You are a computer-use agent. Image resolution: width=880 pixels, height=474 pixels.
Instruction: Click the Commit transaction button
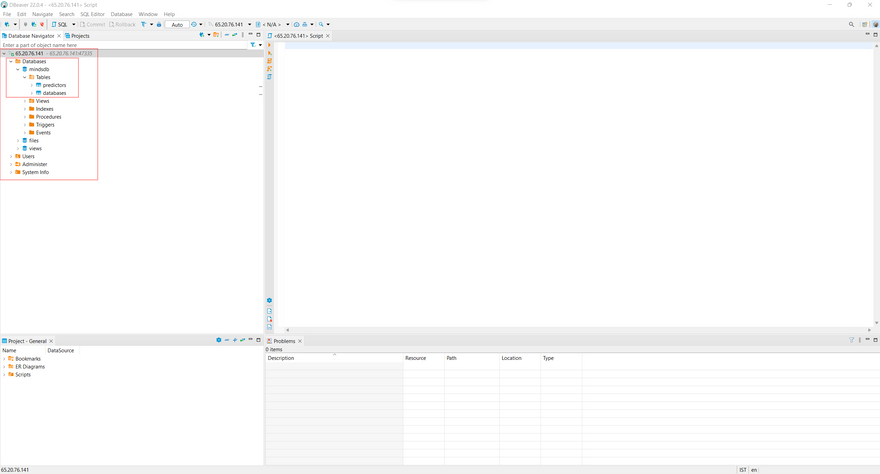pos(93,24)
